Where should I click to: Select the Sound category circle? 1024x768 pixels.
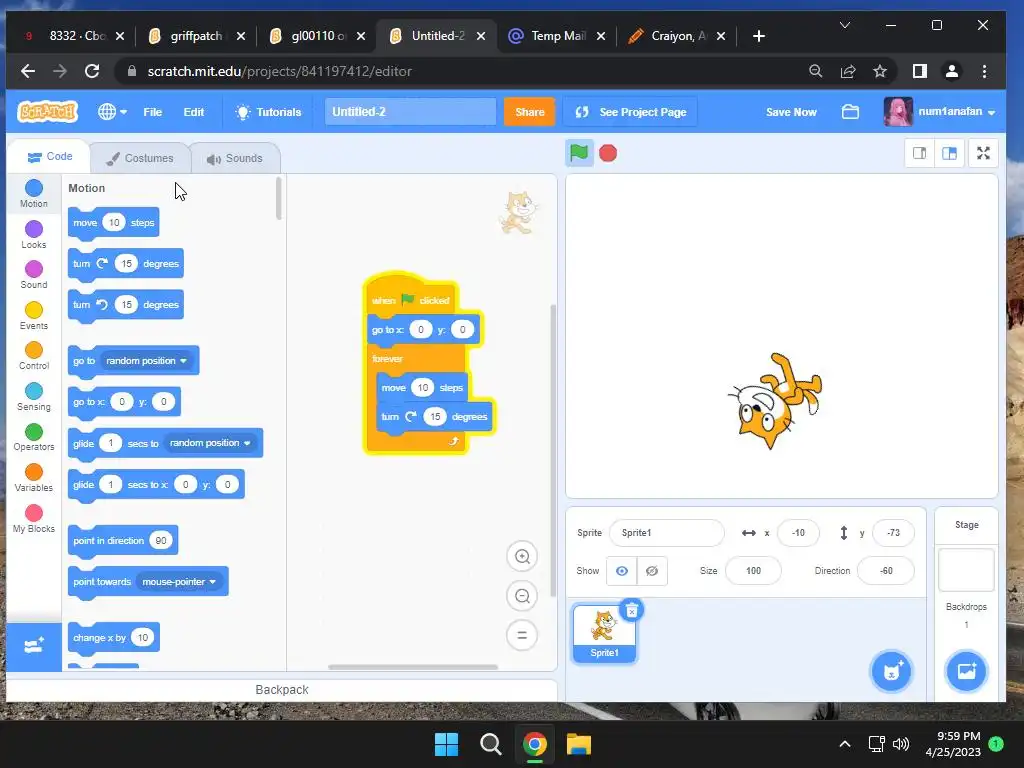pyautogui.click(x=34, y=269)
